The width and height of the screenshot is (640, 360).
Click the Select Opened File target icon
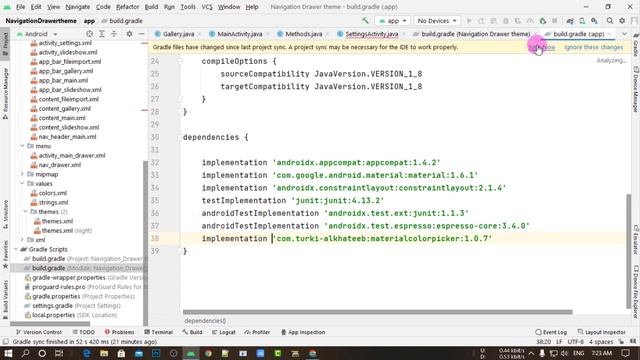tap(89, 34)
